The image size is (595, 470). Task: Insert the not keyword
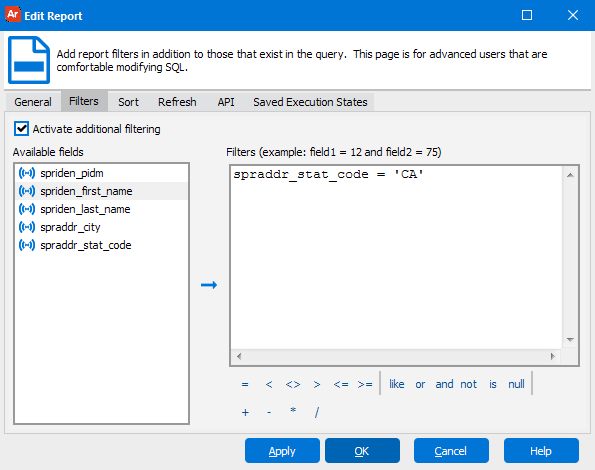point(469,384)
